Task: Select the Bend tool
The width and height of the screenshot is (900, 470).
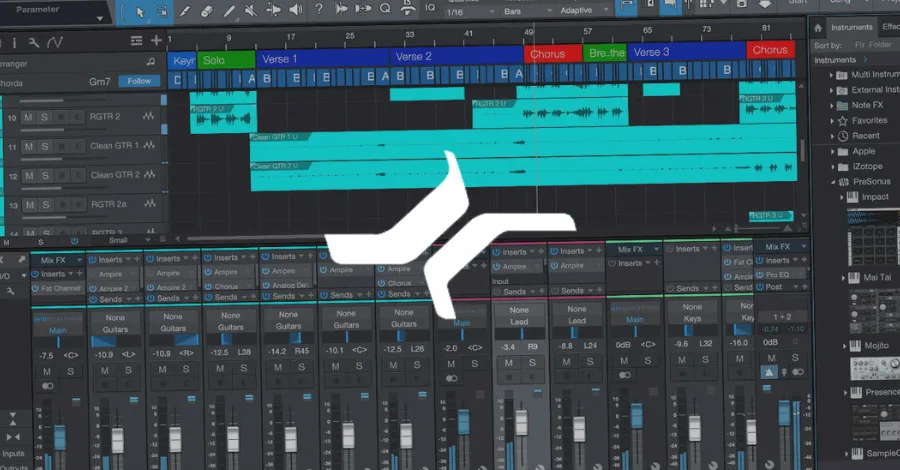Action: coord(274,10)
